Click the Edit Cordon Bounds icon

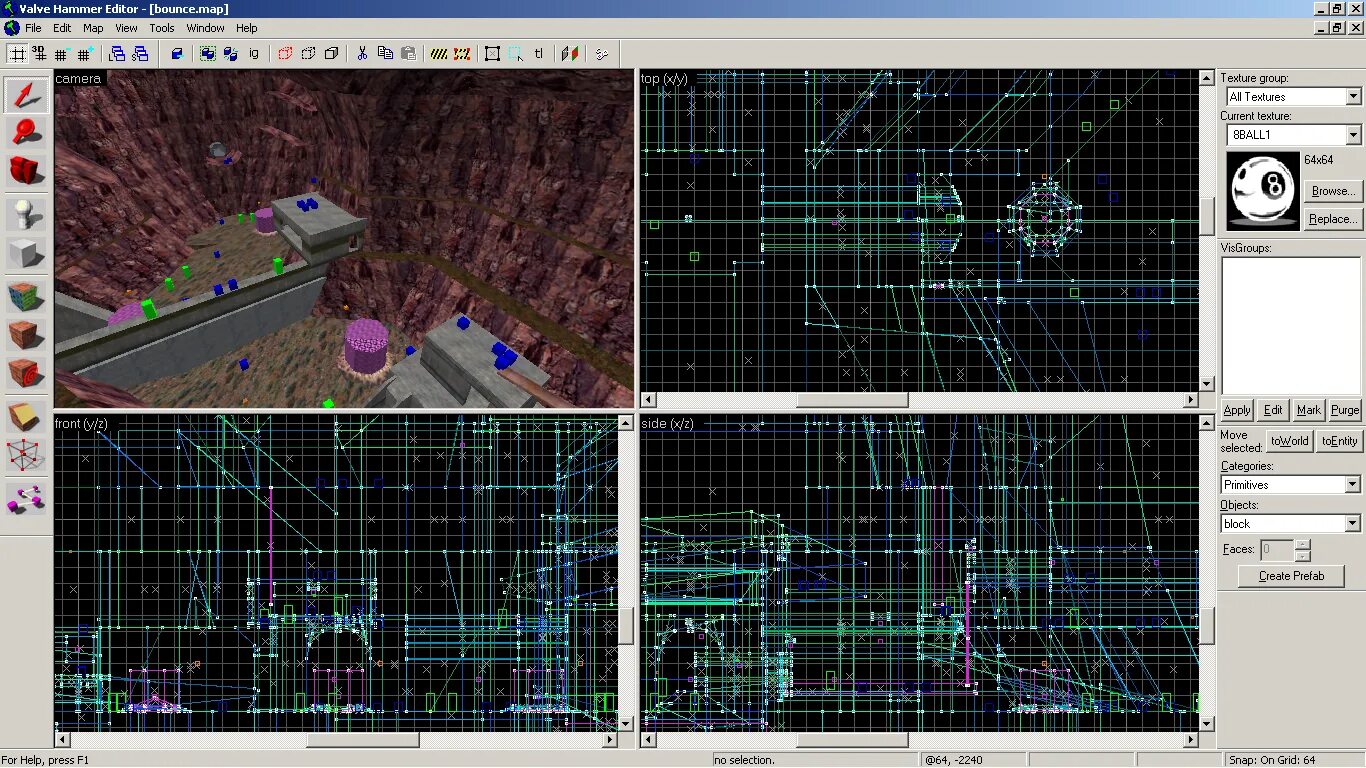point(462,53)
